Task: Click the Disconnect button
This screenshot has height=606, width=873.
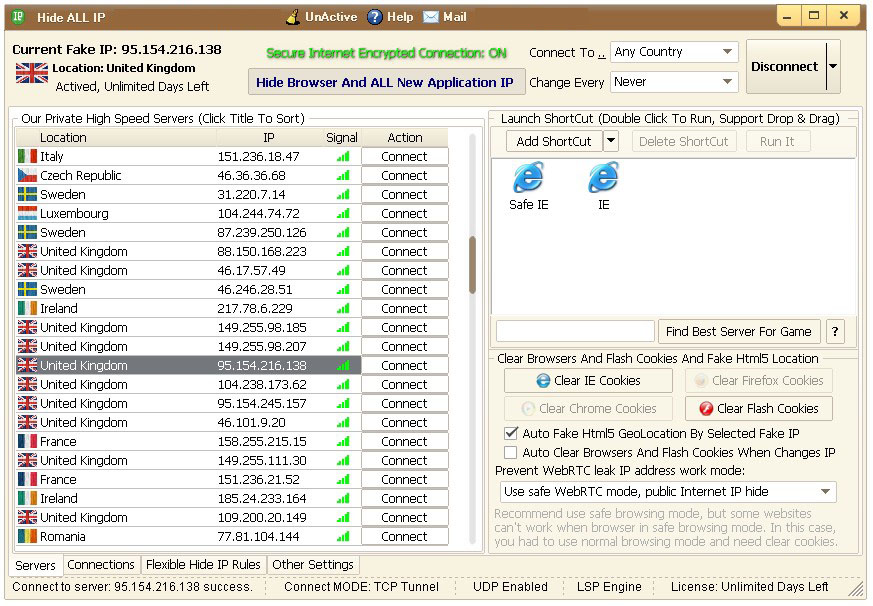Action: point(785,66)
